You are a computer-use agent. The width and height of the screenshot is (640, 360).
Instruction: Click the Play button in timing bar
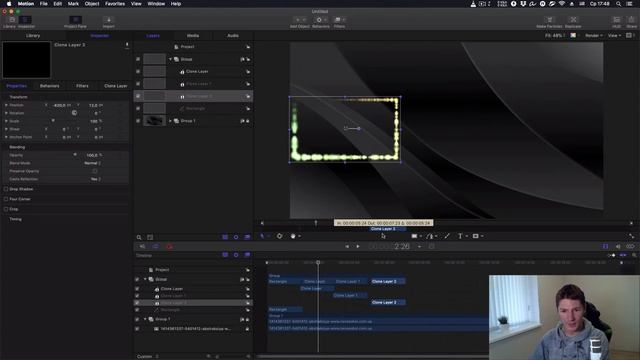(x=358, y=247)
